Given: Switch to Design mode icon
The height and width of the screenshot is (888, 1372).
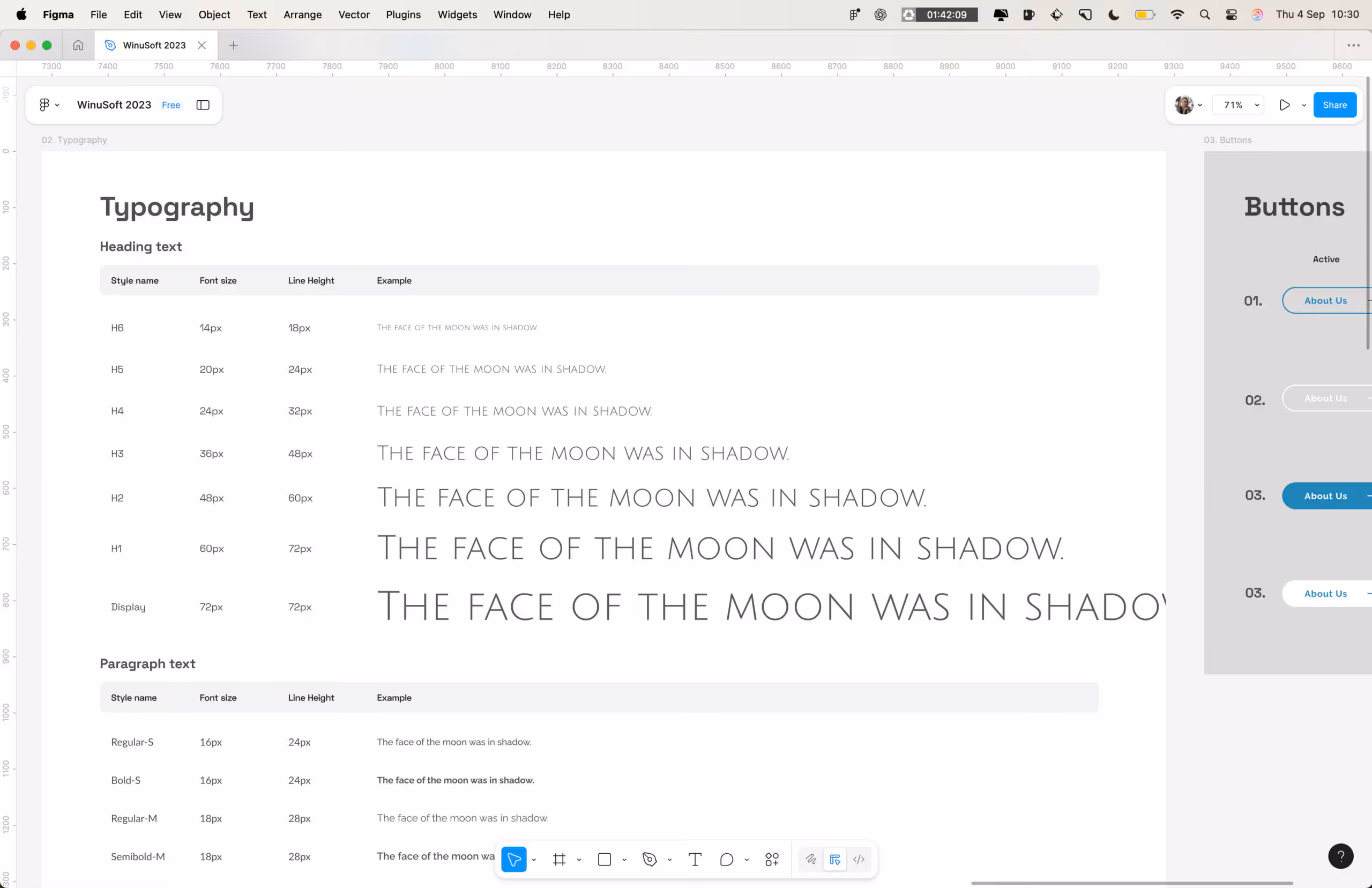Looking at the screenshot, I should pos(834,859).
